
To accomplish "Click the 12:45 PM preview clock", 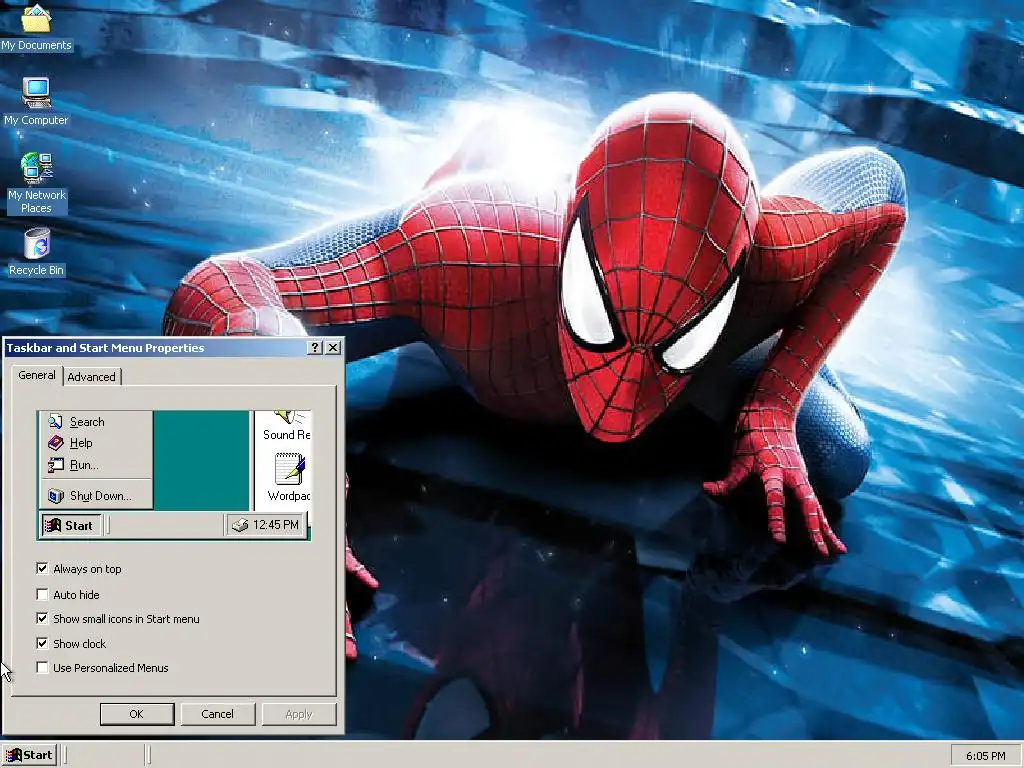I will pos(276,525).
